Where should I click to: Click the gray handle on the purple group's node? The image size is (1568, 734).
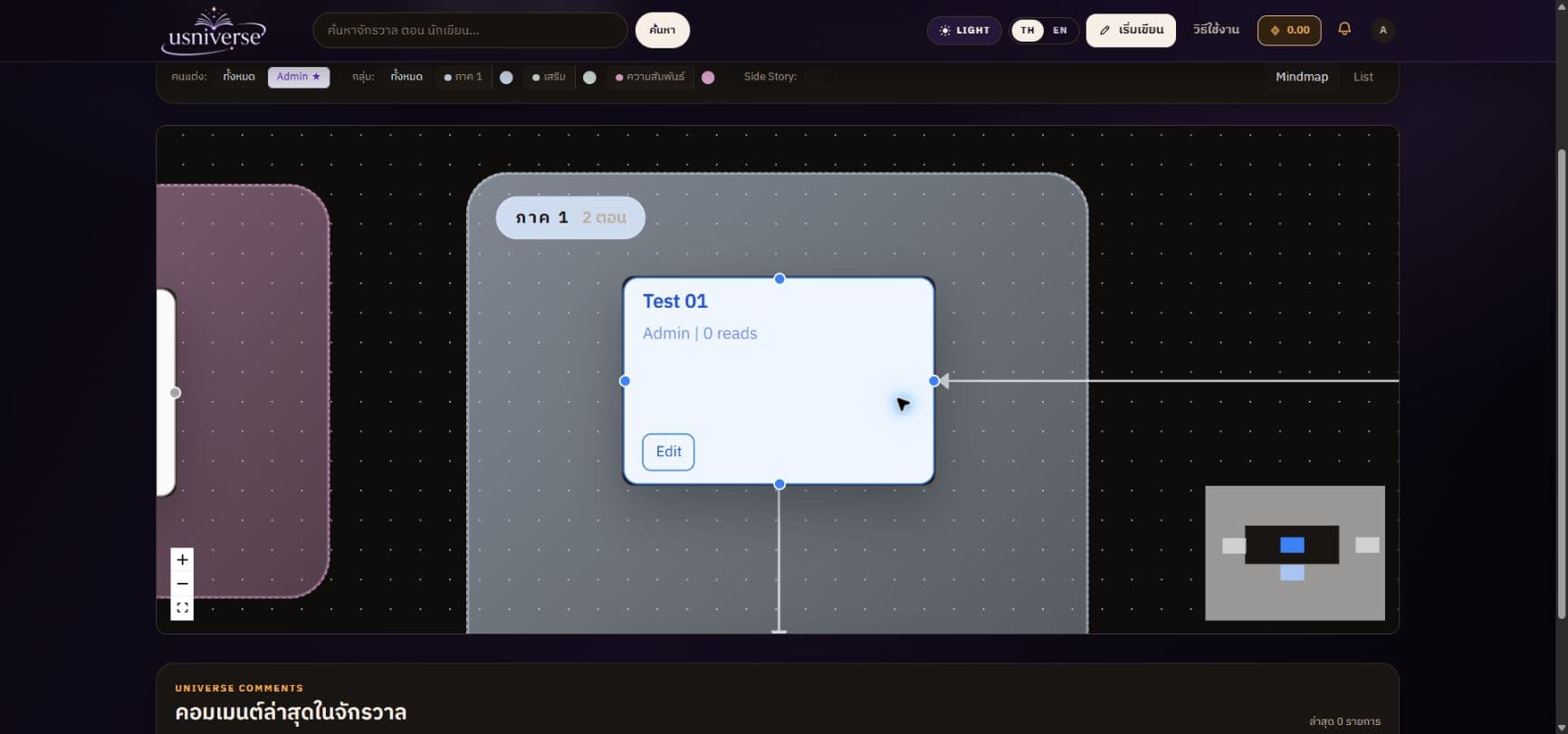coord(176,393)
